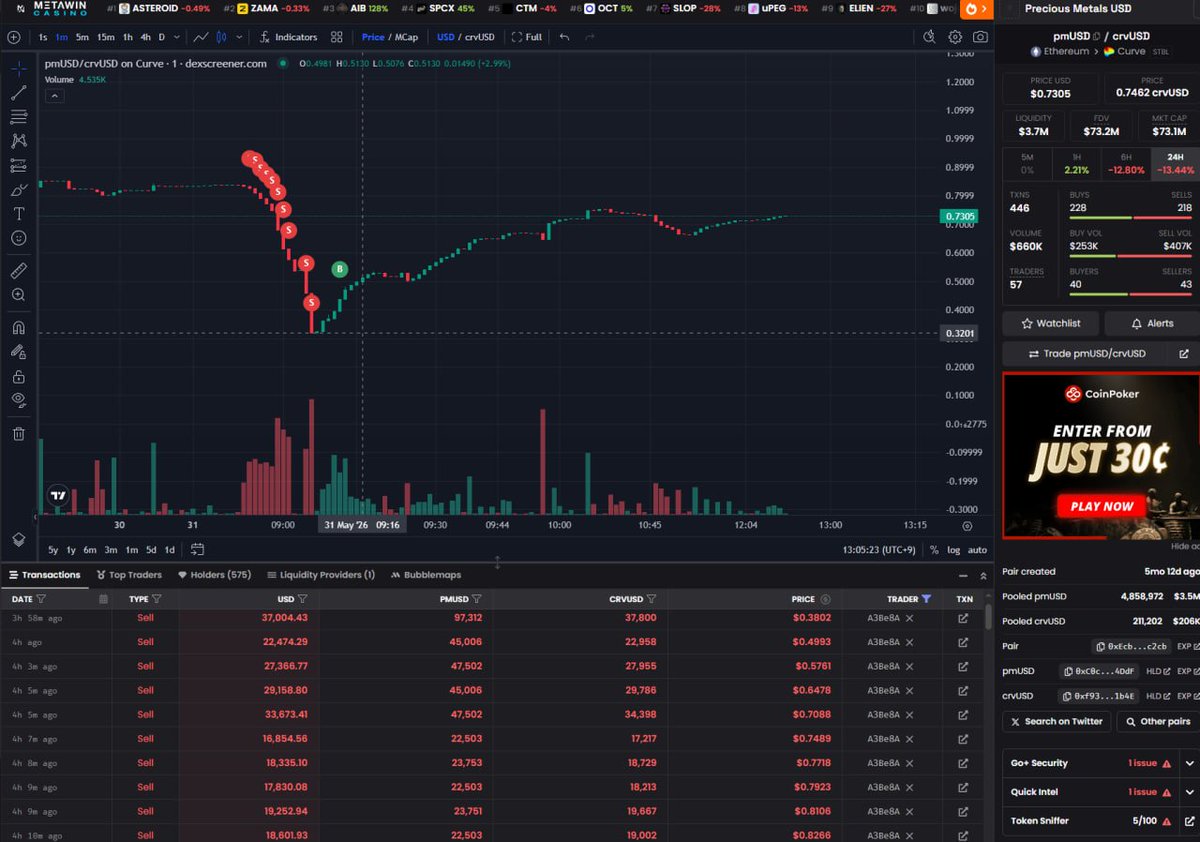Image resolution: width=1200 pixels, height=842 pixels.
Task: Toggle Full screen chart mode
Action: point(527,37)
